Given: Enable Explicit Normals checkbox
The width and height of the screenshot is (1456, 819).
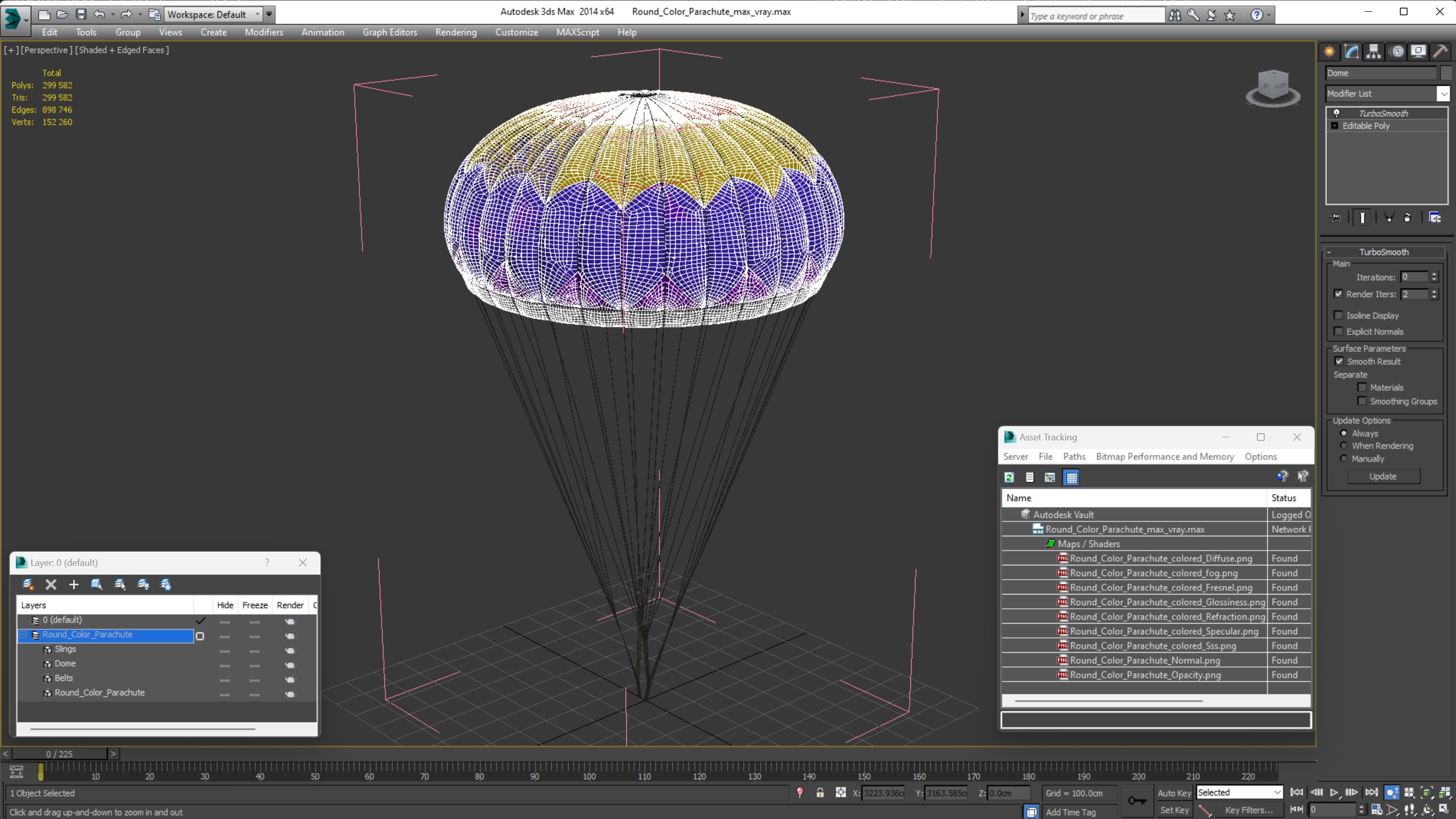Looking at the screenshot, I should click(x=1338, y=331).
